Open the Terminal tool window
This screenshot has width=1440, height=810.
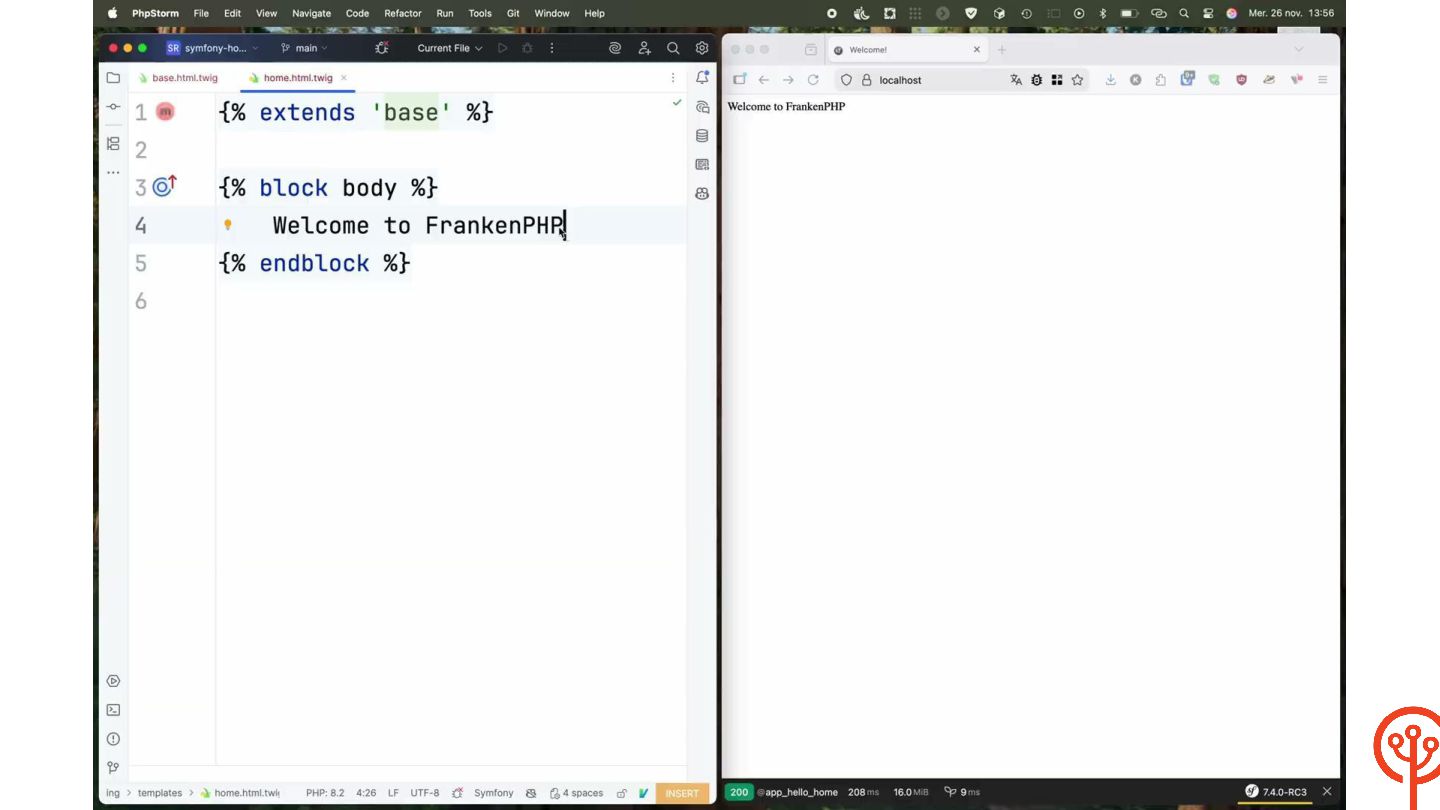point(113,710)
